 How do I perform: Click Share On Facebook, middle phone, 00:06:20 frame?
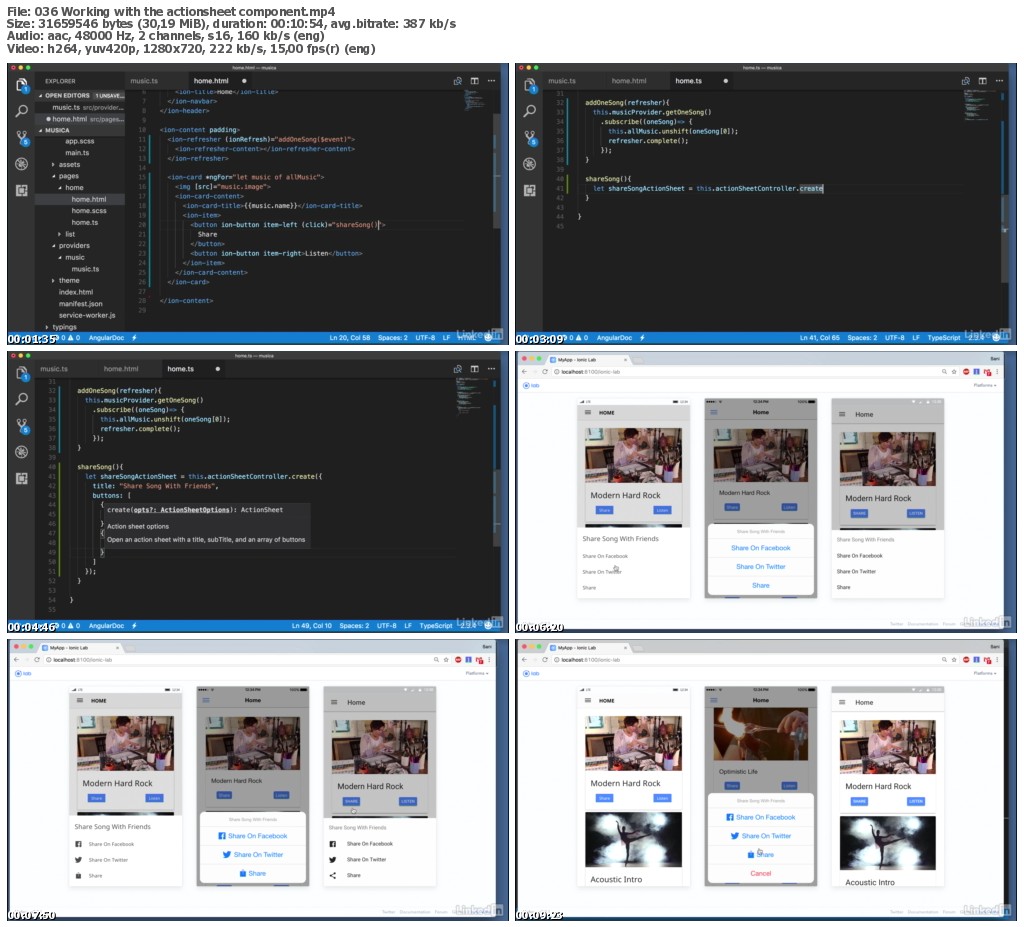point(761,548)
